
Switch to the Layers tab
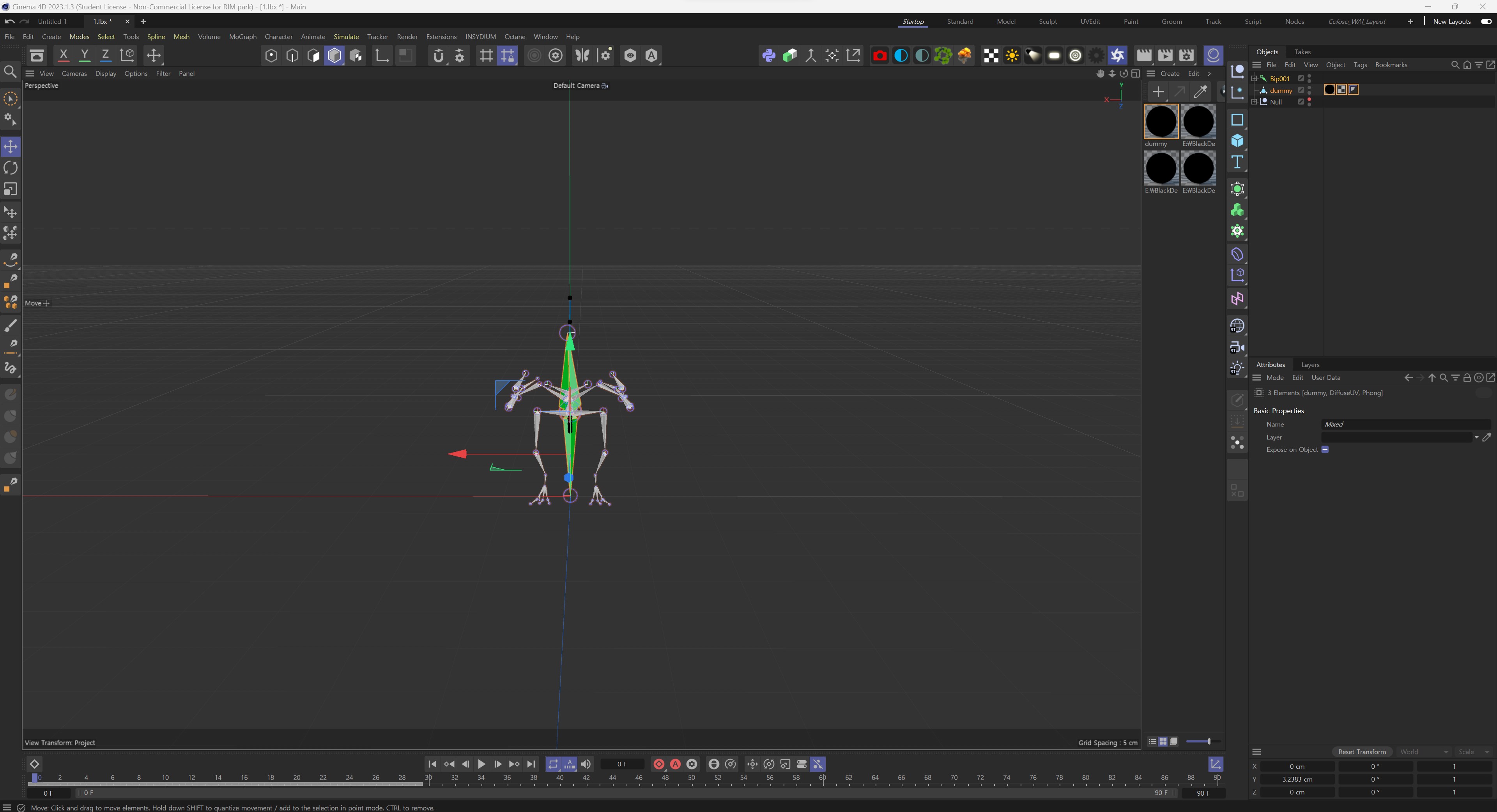(x=1310, y=364)
